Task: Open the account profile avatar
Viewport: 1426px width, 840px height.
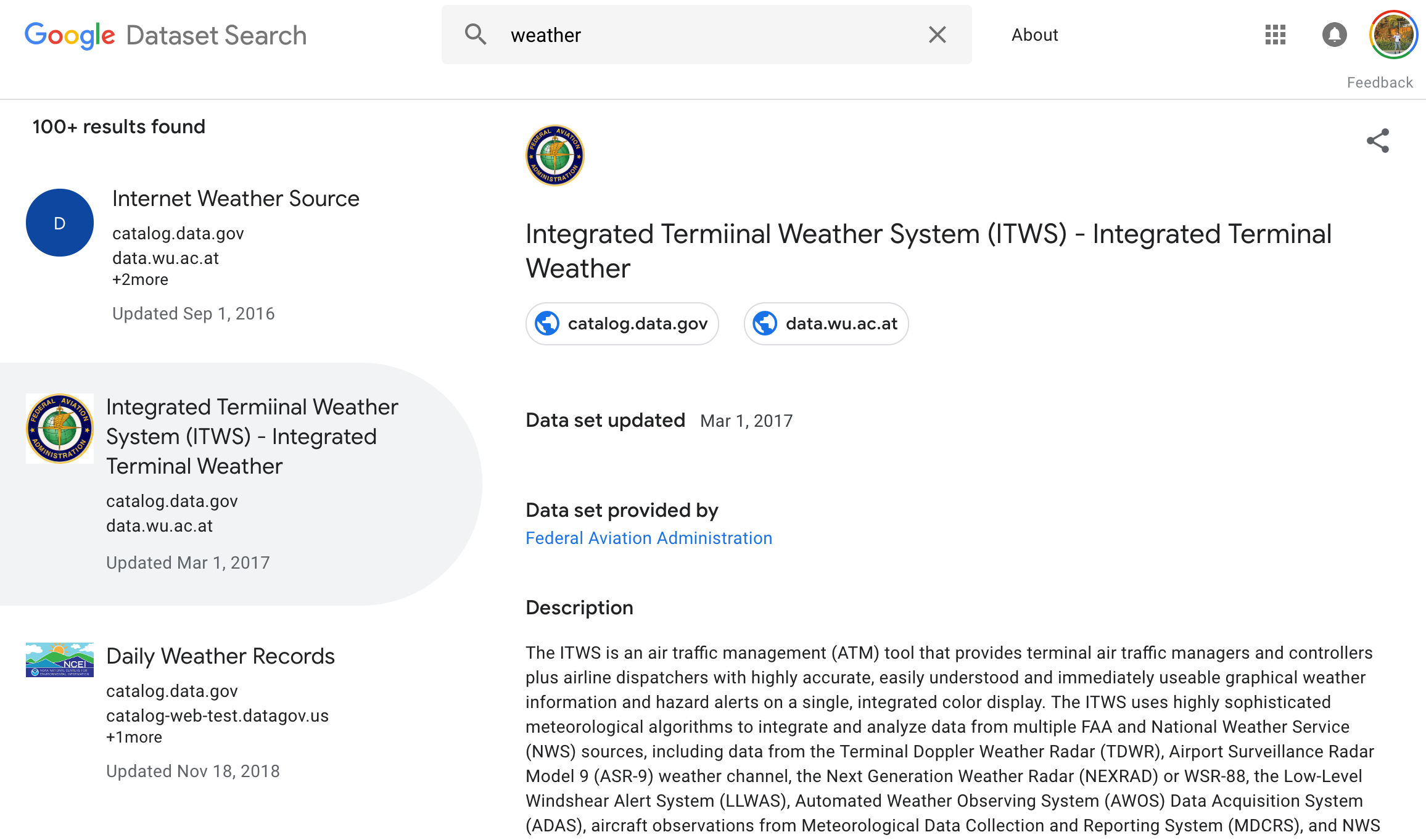Action: (x=1393, y=35)
